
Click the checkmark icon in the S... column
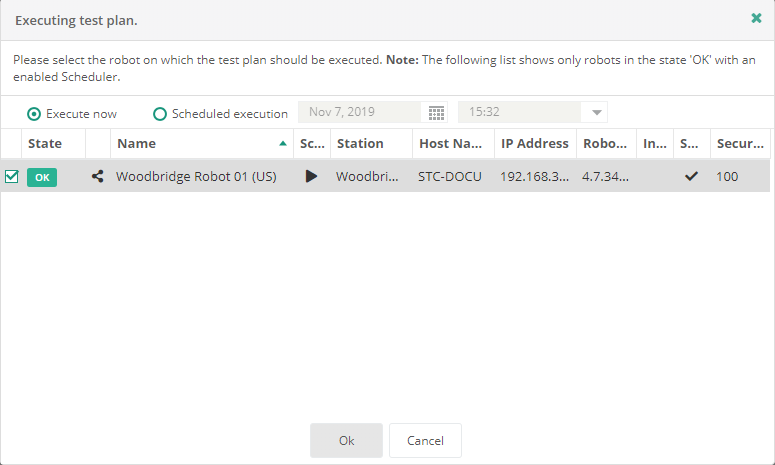tap(691, 176)
